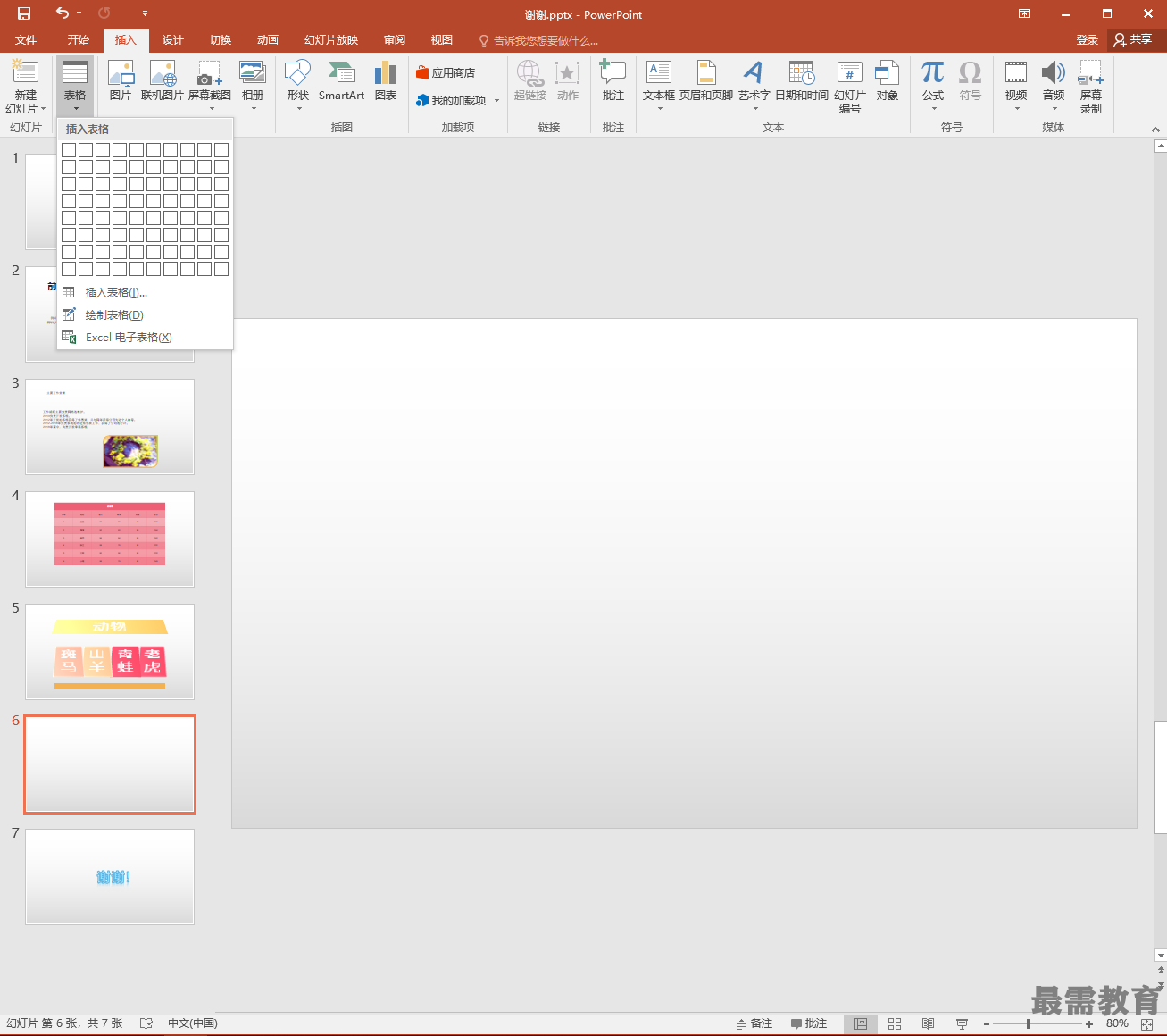Viewport: 1167px width, 1036px height.
Task: Switch to slide sorter view
Action: coord(895,1023)
